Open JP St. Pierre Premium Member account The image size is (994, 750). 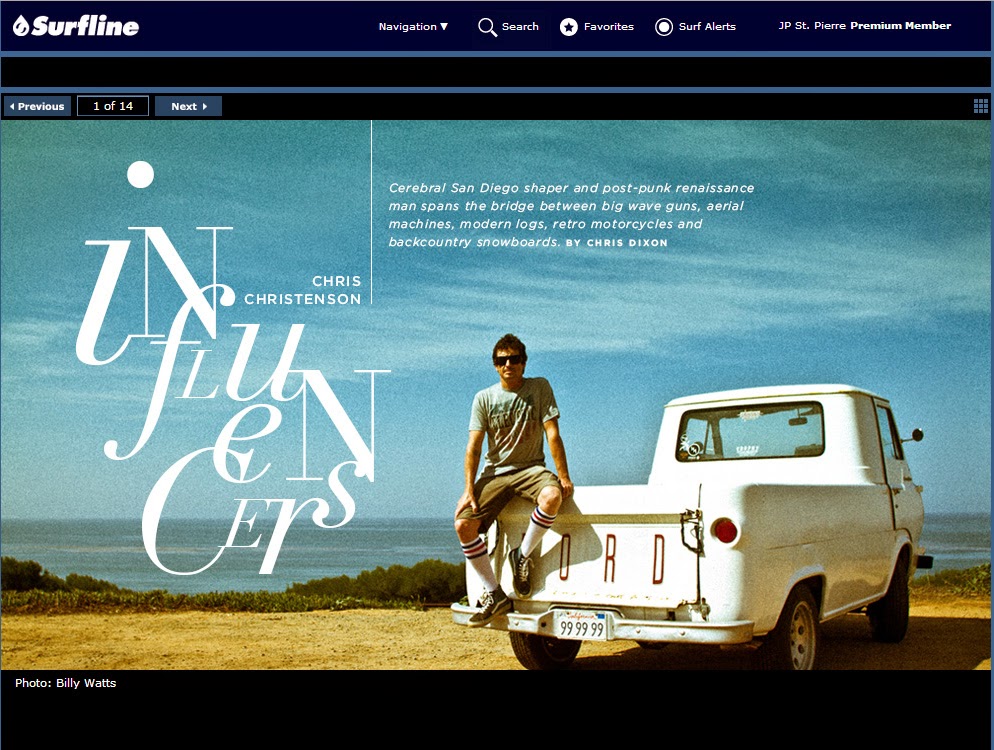865,26
